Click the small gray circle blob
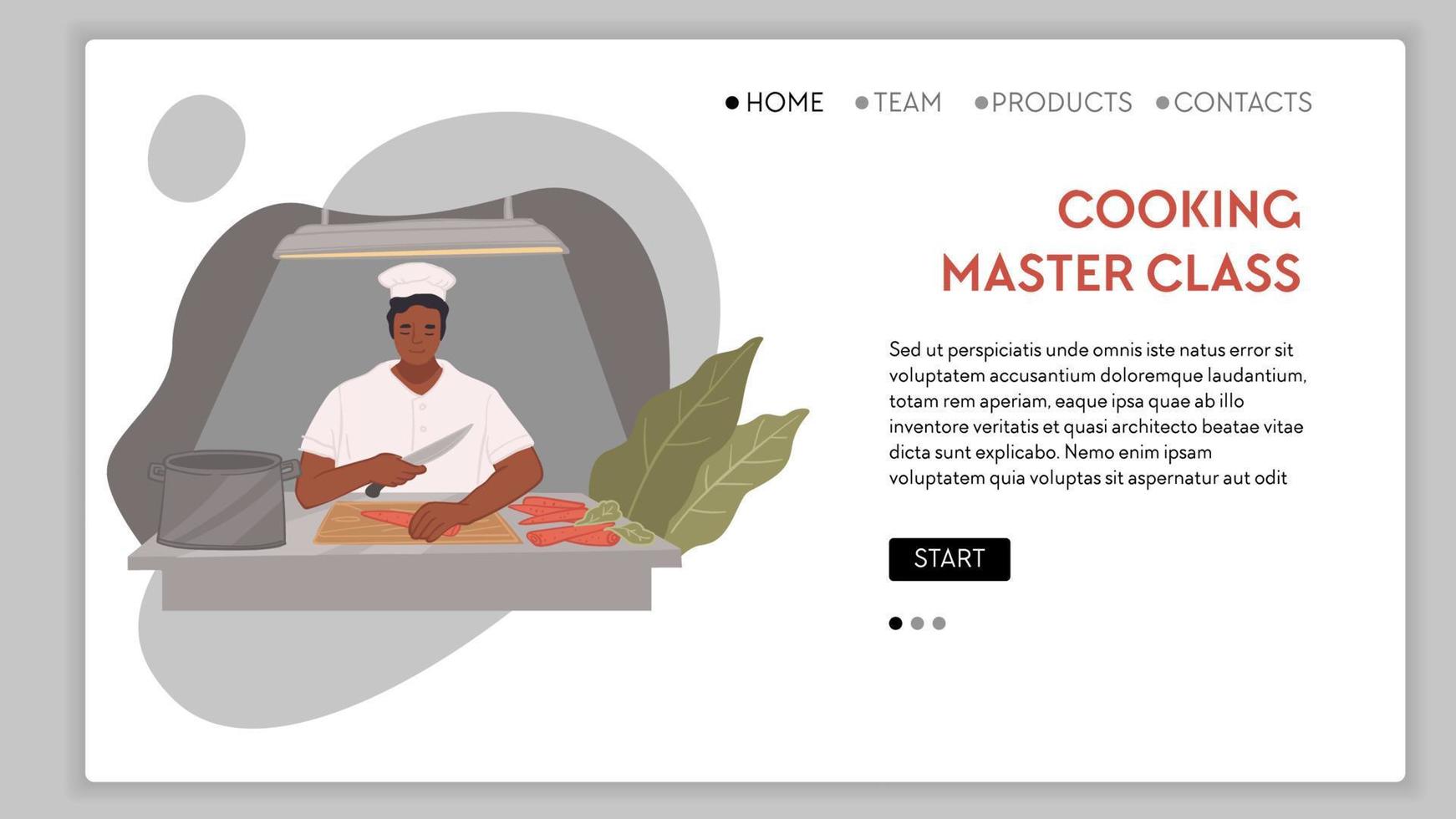Viewport: 1456px width, 819px height. (196, 148)
